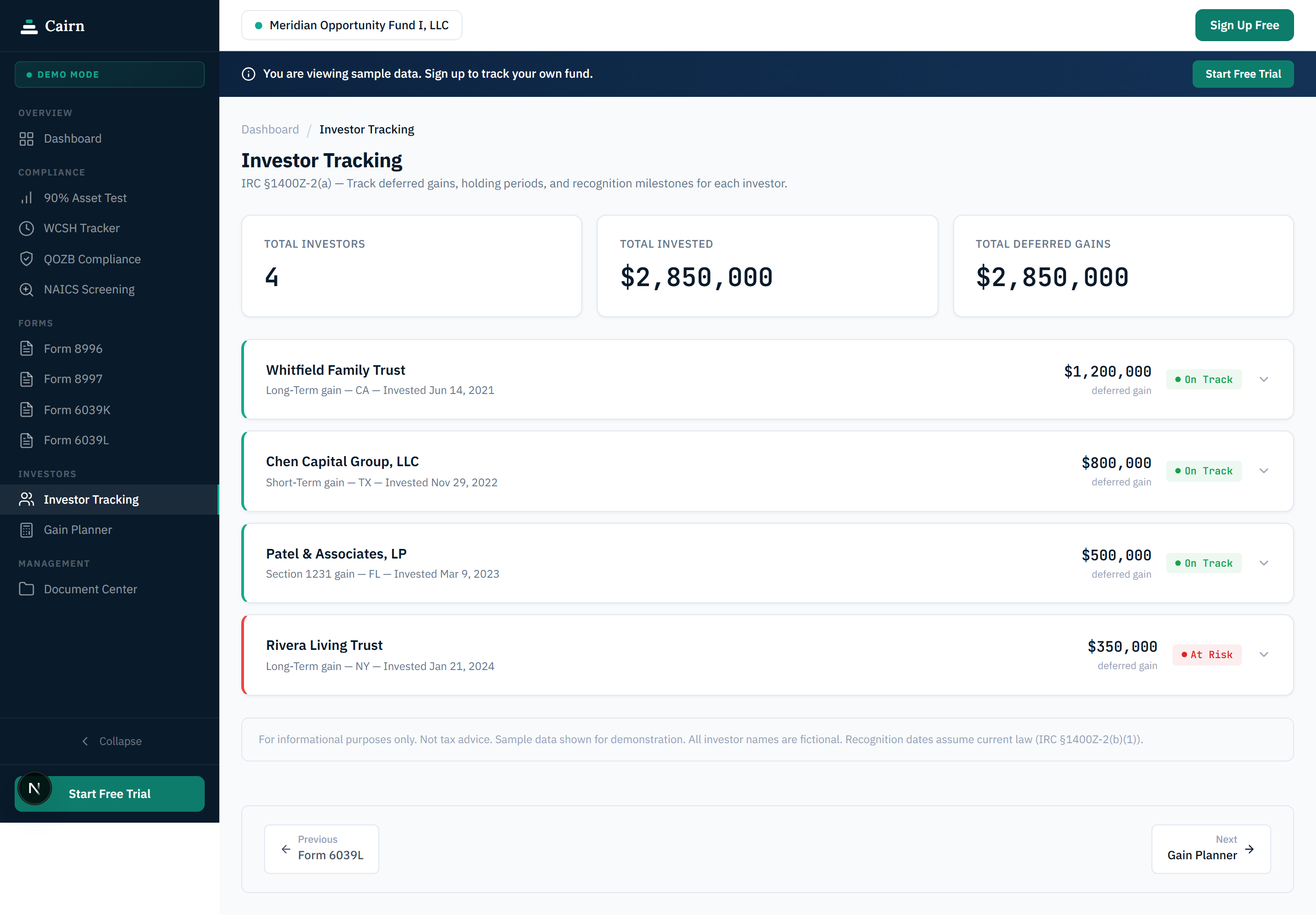Select active Investor Tracking sidebar item
Viewport: 1316px width, 915px height.
[x=110, y=500]
